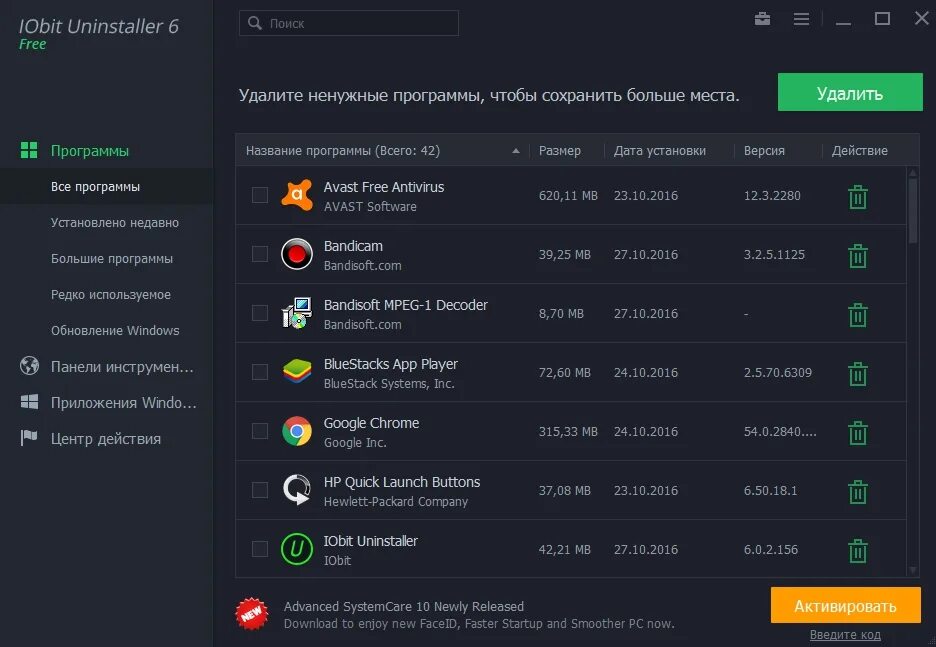Click the Действие column header

coord(860,150)
